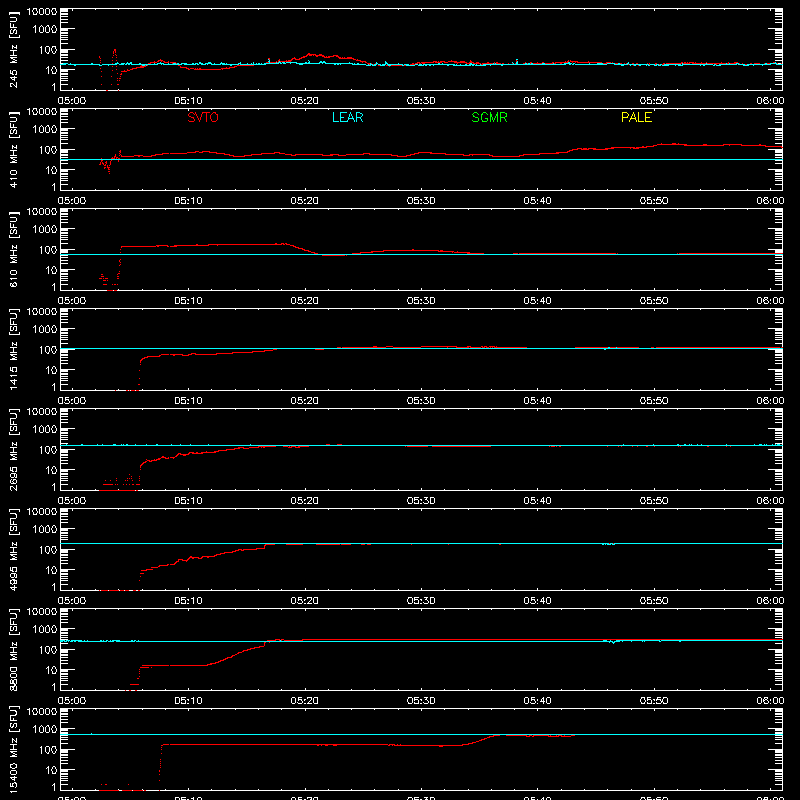800x800 pixels.
Task: Click the yellow PALE legend label
Action: pyautogui.click(x=636, y=117)
